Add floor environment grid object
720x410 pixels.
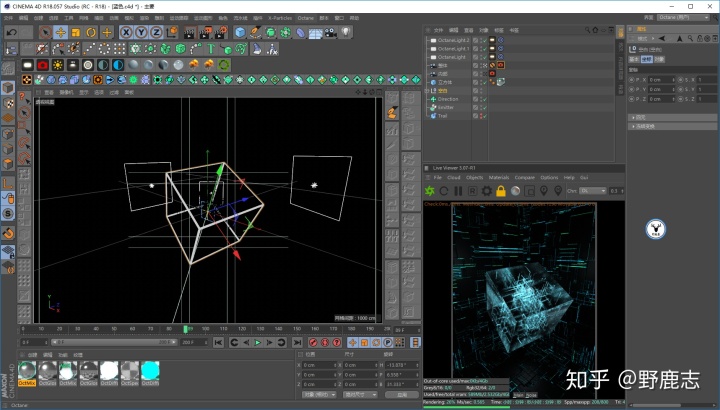point(315,32)
